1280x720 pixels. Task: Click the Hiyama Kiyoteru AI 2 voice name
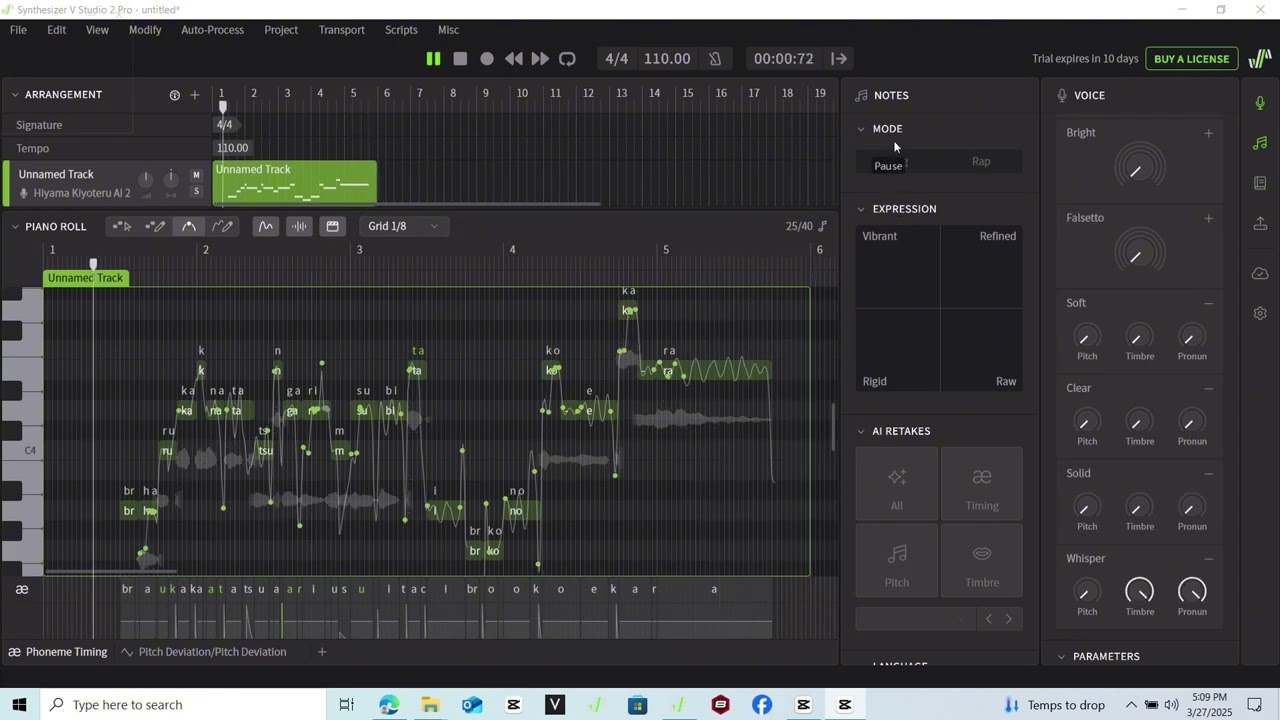[82, 193]
